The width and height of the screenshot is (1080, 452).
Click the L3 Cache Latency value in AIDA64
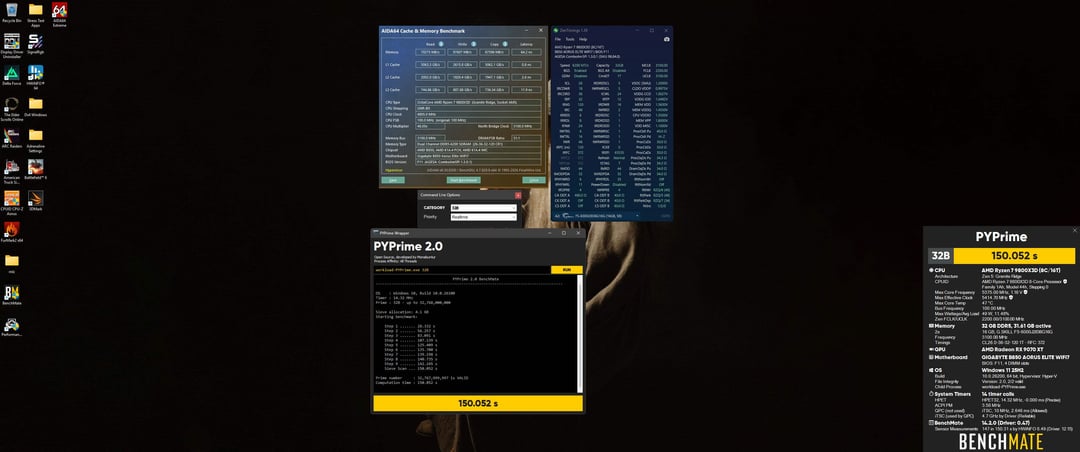click(526, 90)
